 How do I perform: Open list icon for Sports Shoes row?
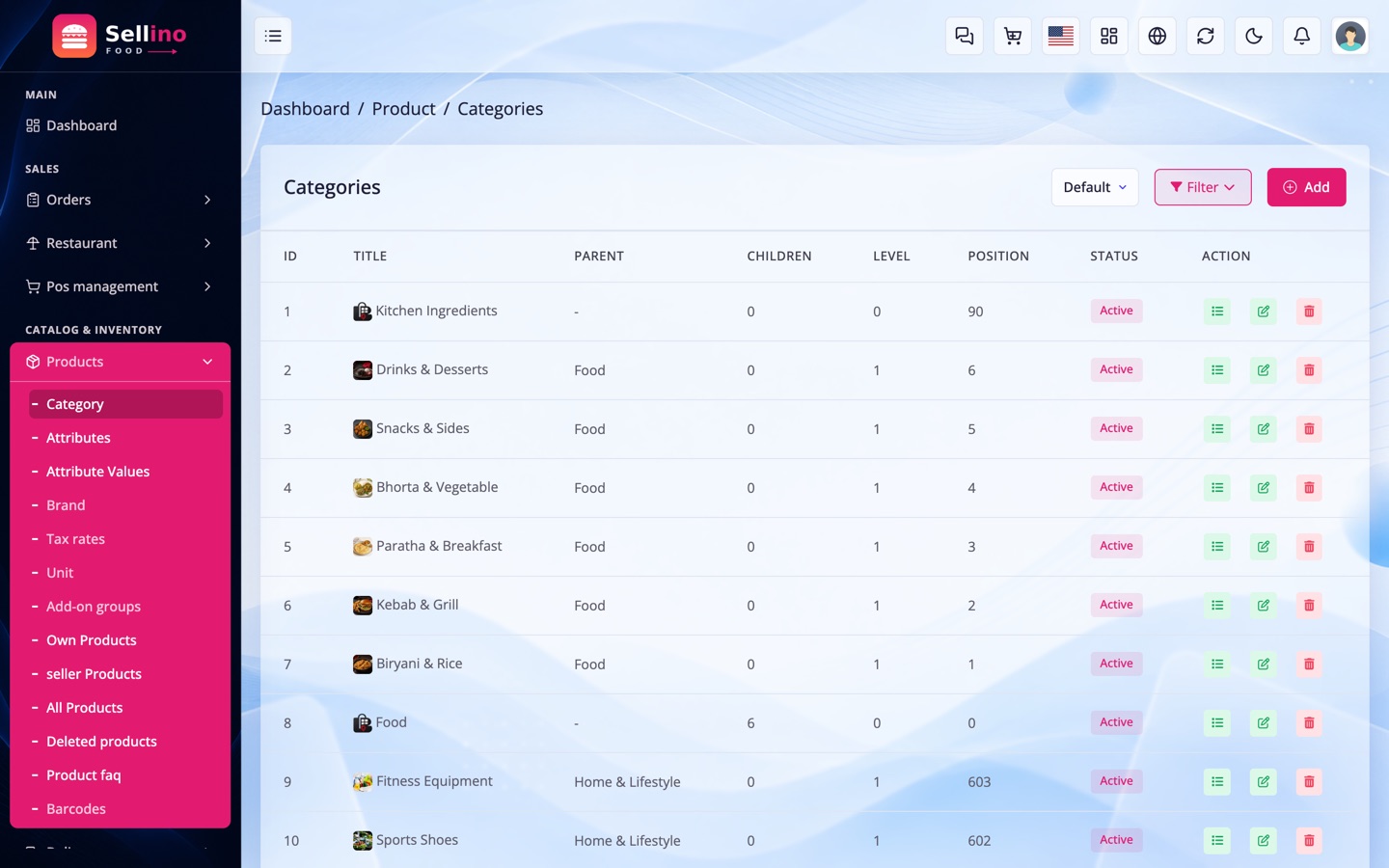click(x=1217, y=841)
